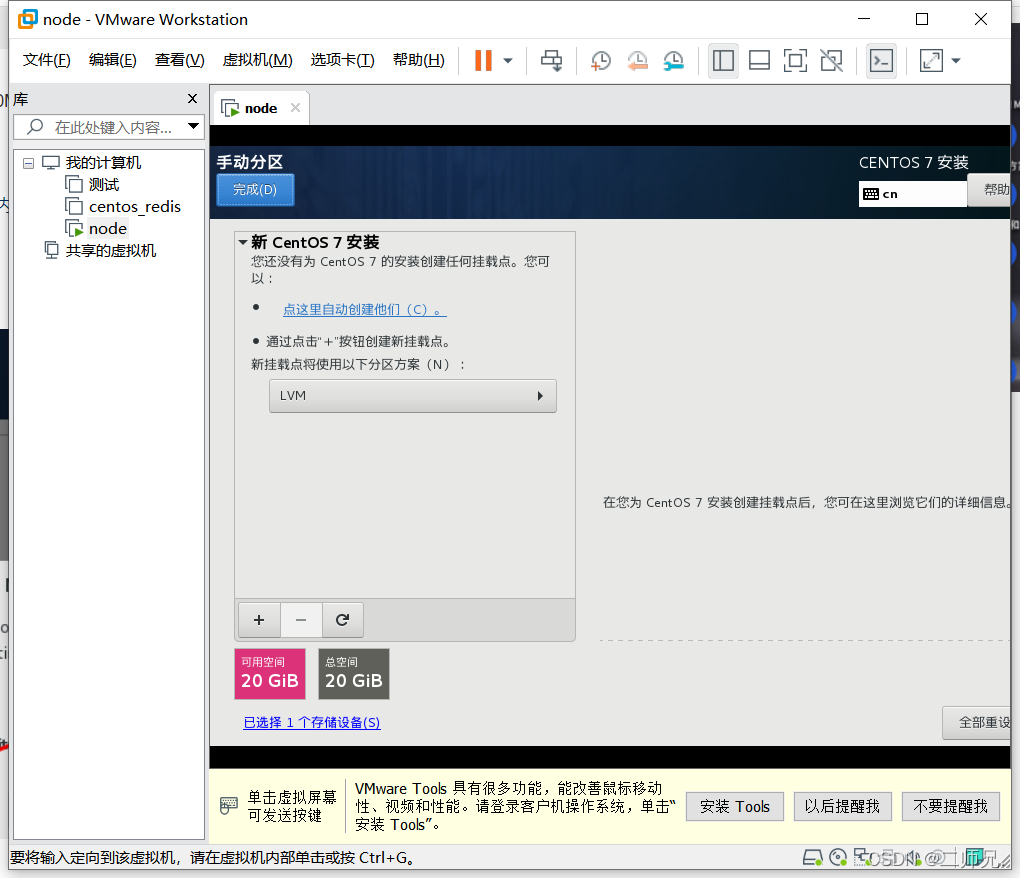Image resolution: width=1020 pixels, height=878 pixels.
Task: Collapse the 我的计算机 tree node
Action: click(x=28, y=161)
